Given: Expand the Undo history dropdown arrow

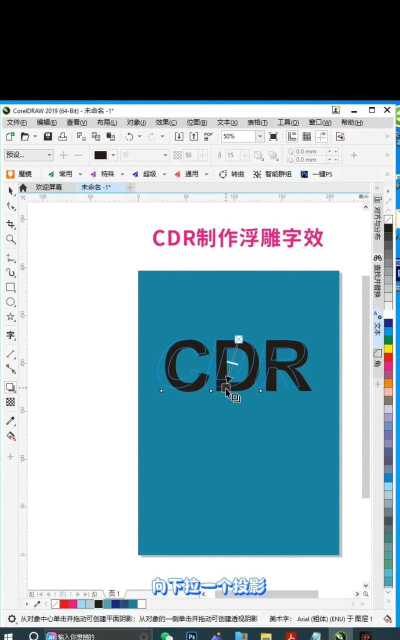Looking at the screenshot, I should 140,136.
